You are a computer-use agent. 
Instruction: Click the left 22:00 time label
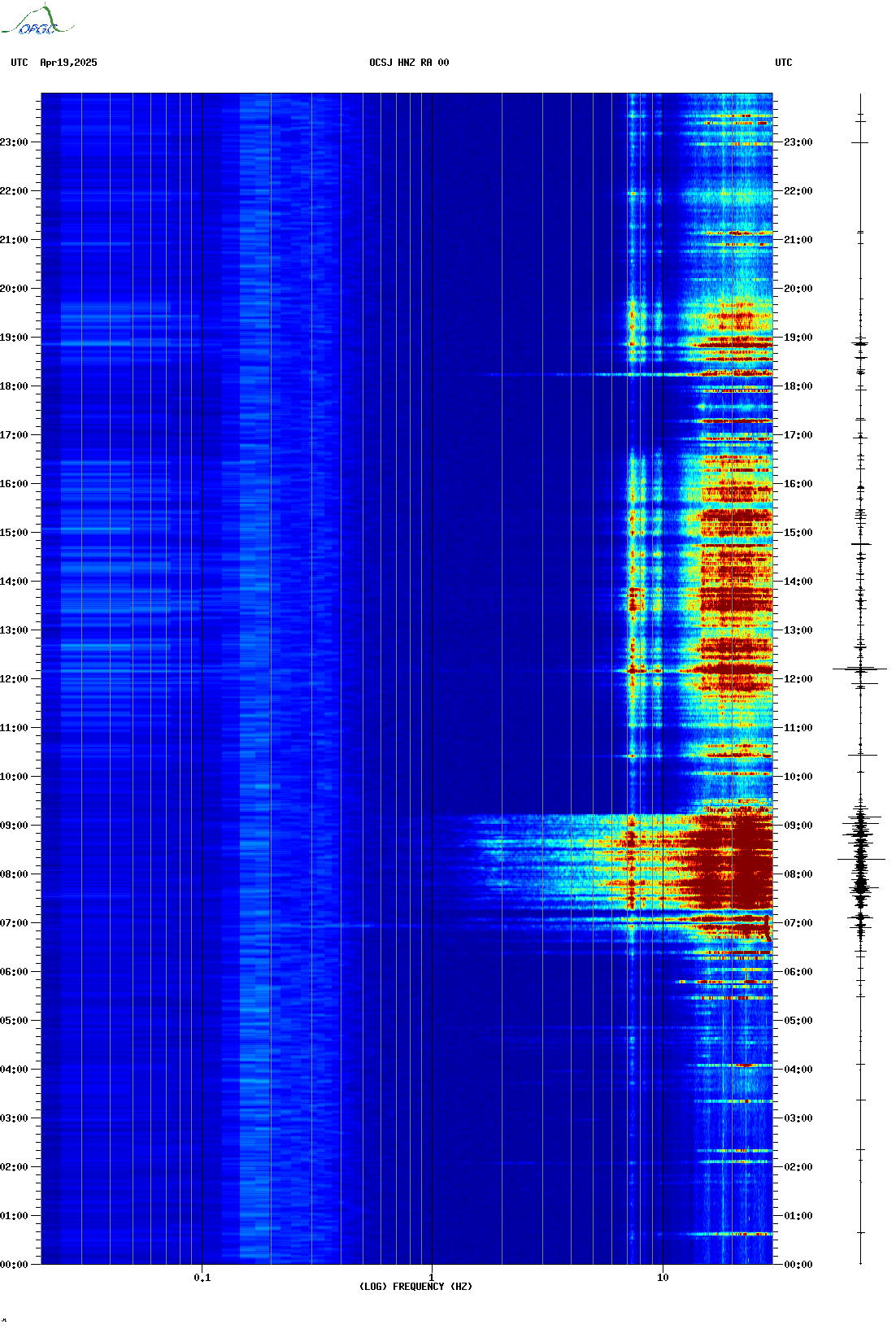coord(14,191)
